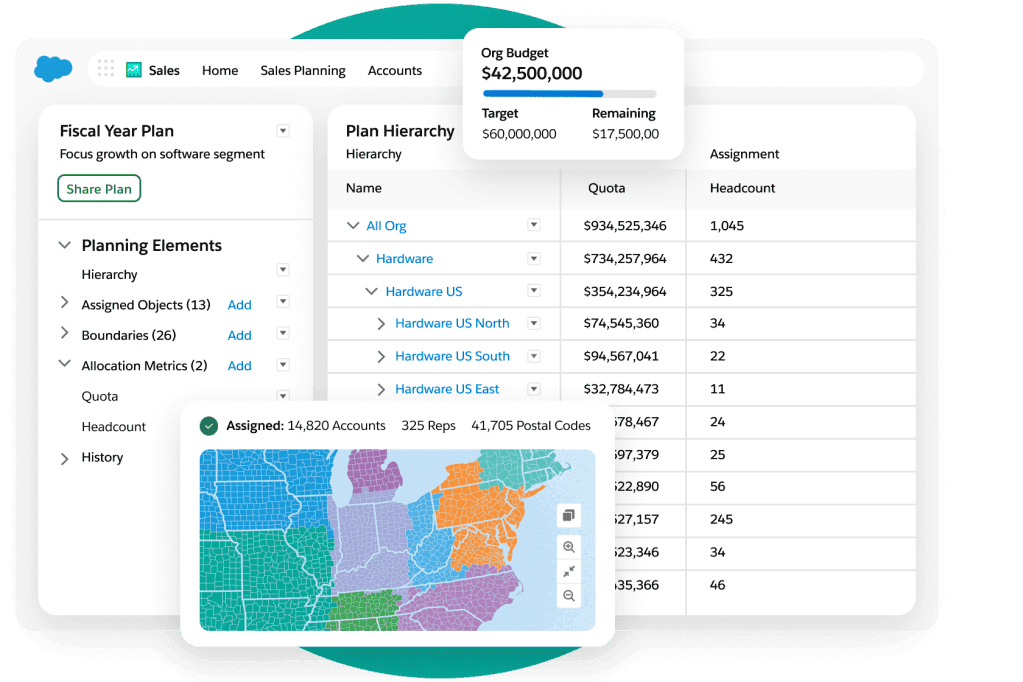The height and width of the screenshot is (682, 1023).
Task: Expand the Hardware US East row
Action: click(x=382, y=390)
